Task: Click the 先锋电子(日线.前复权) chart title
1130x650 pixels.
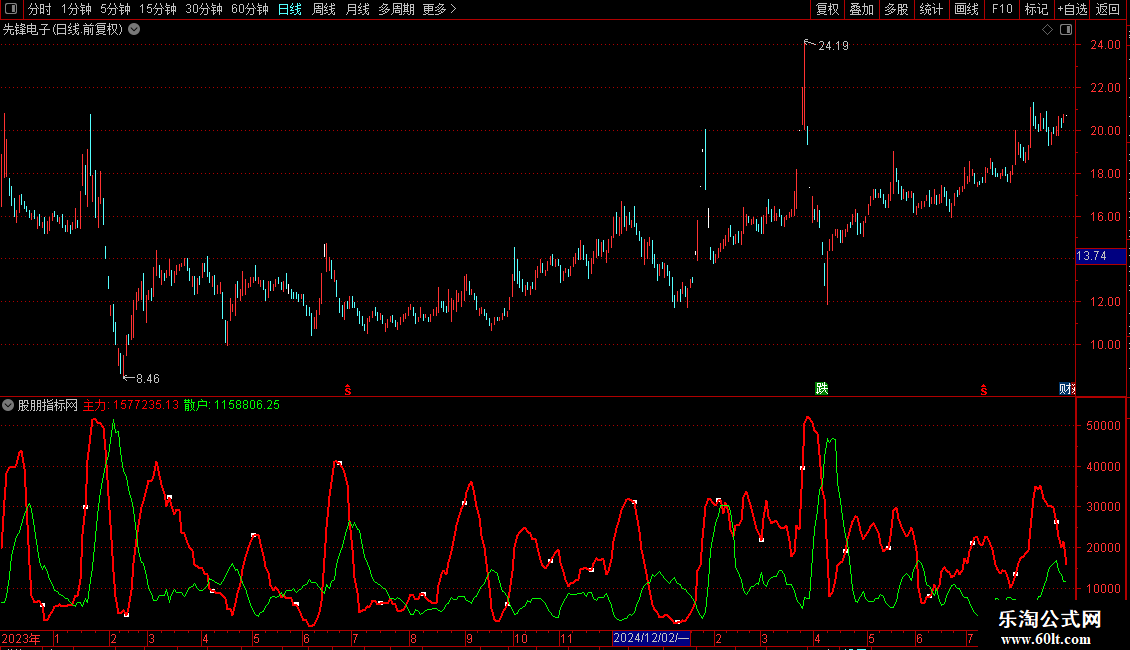Action: [63, 30]
